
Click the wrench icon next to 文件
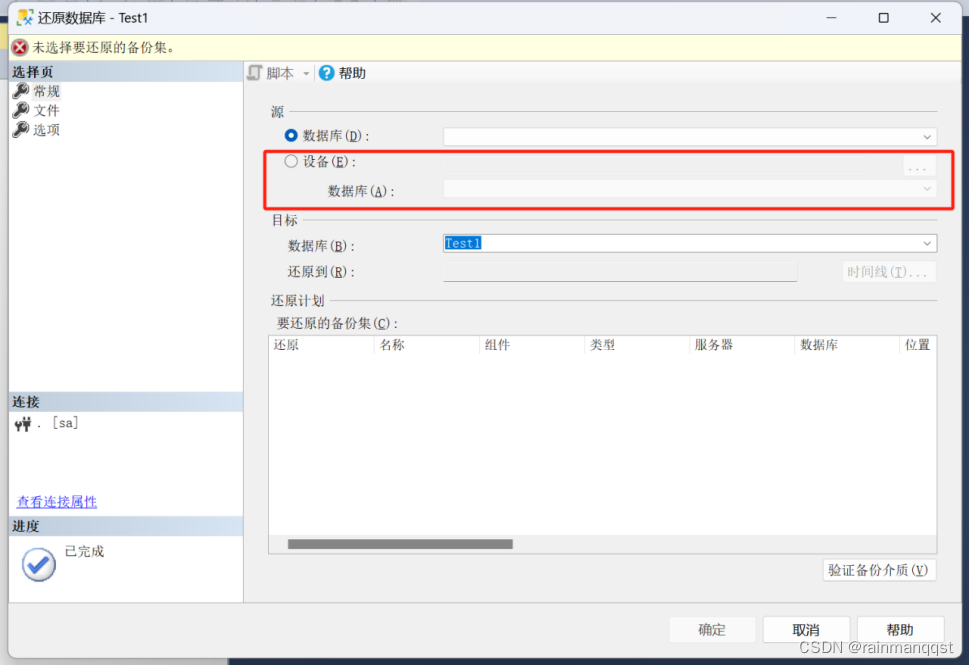[21, 110]
